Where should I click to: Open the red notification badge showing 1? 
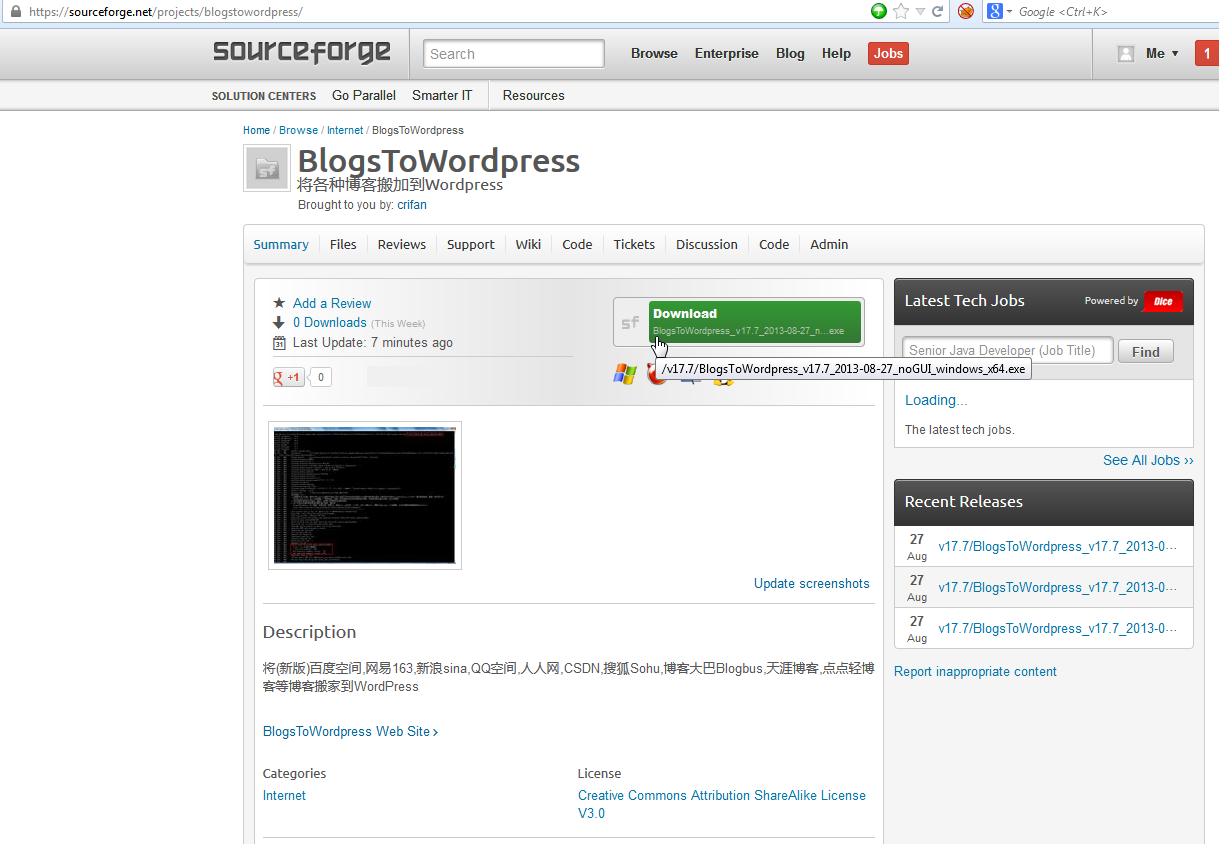(x=1207, y=54)
